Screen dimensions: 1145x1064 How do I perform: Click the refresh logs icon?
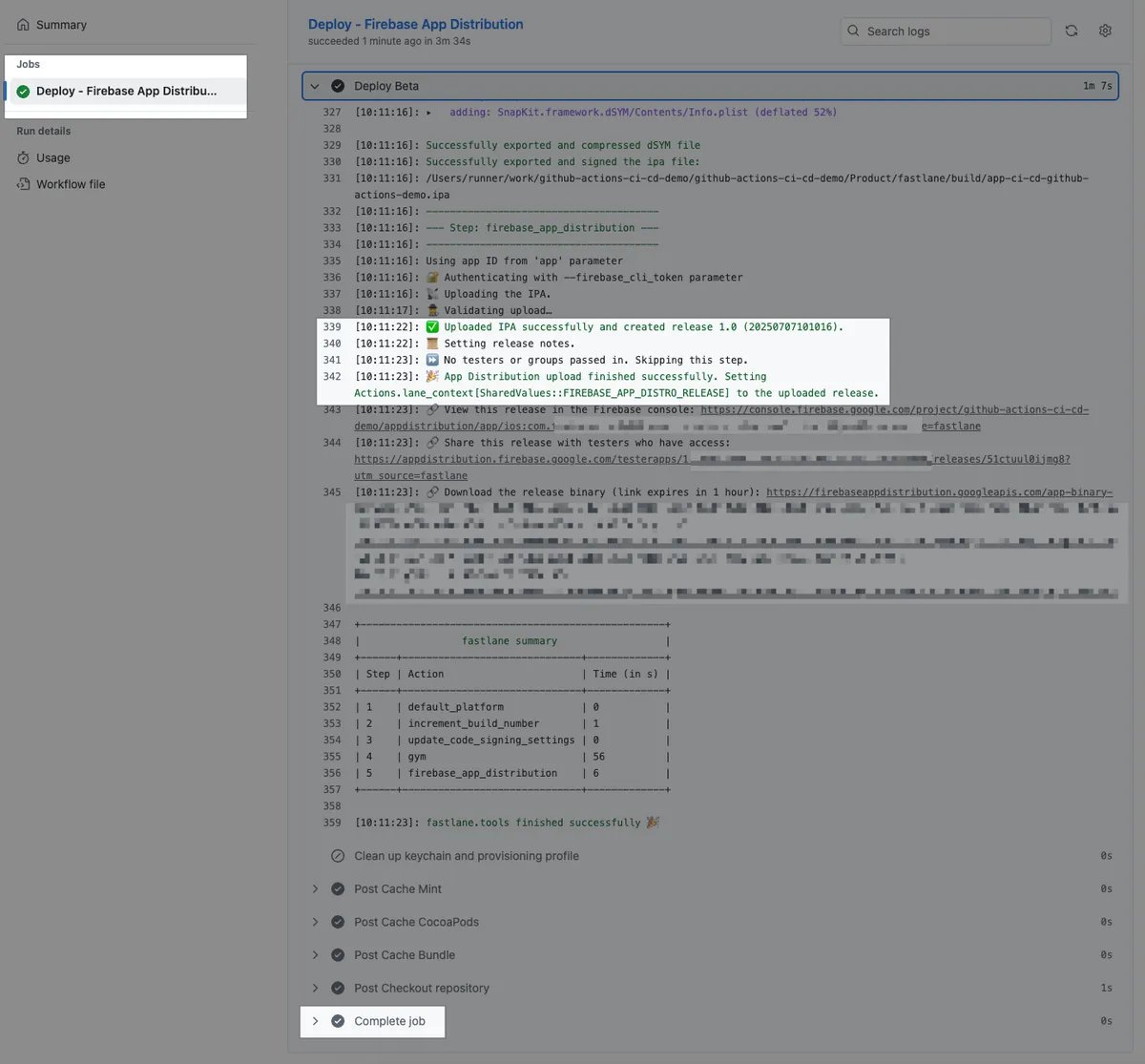pos(1072,31)
